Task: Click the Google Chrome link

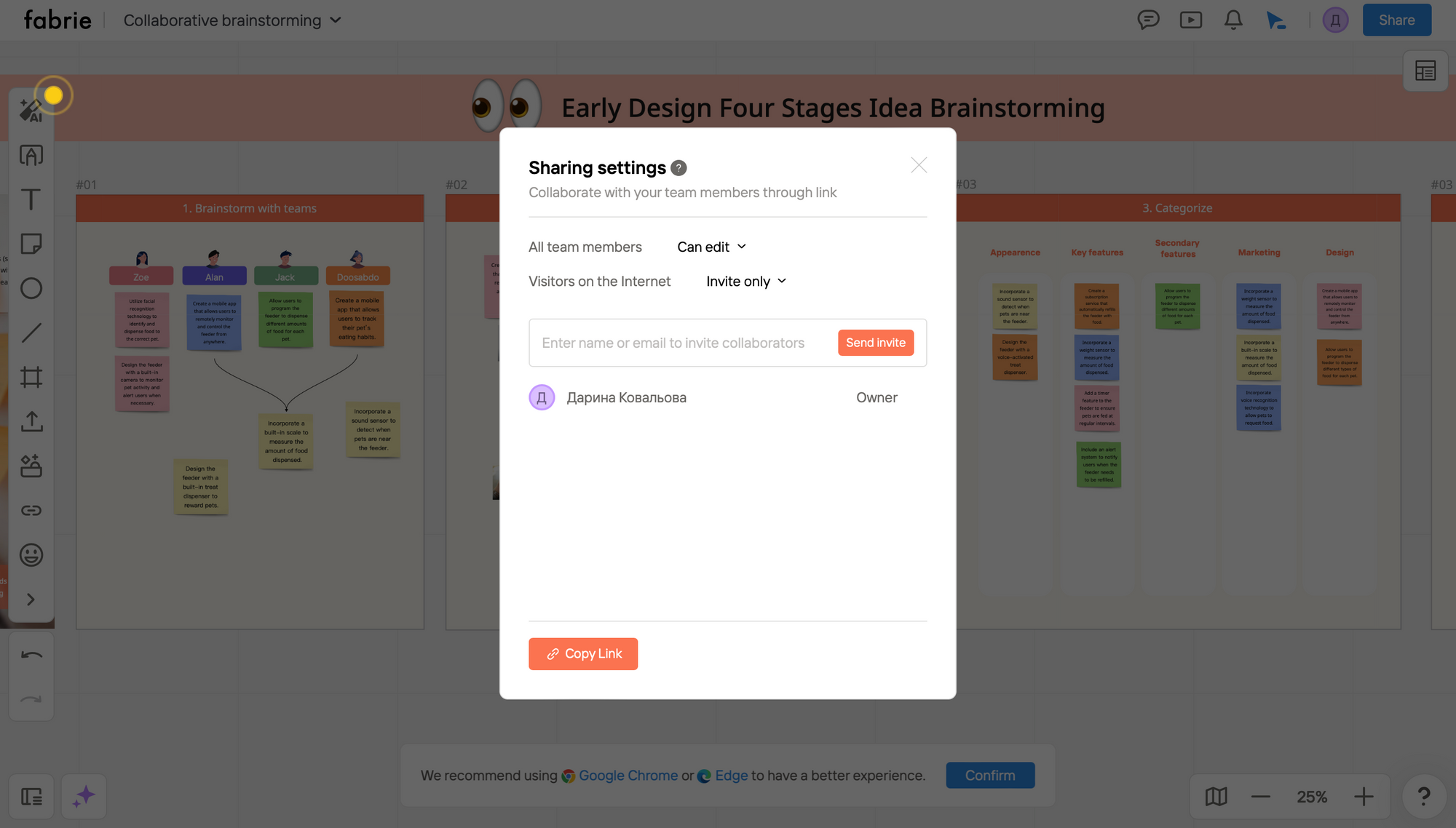Action: [x=628, y=776]
